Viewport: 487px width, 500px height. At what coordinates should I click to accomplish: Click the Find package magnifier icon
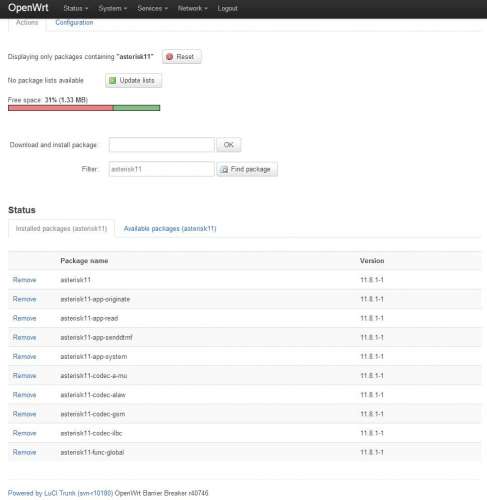(x=225, y=169)
